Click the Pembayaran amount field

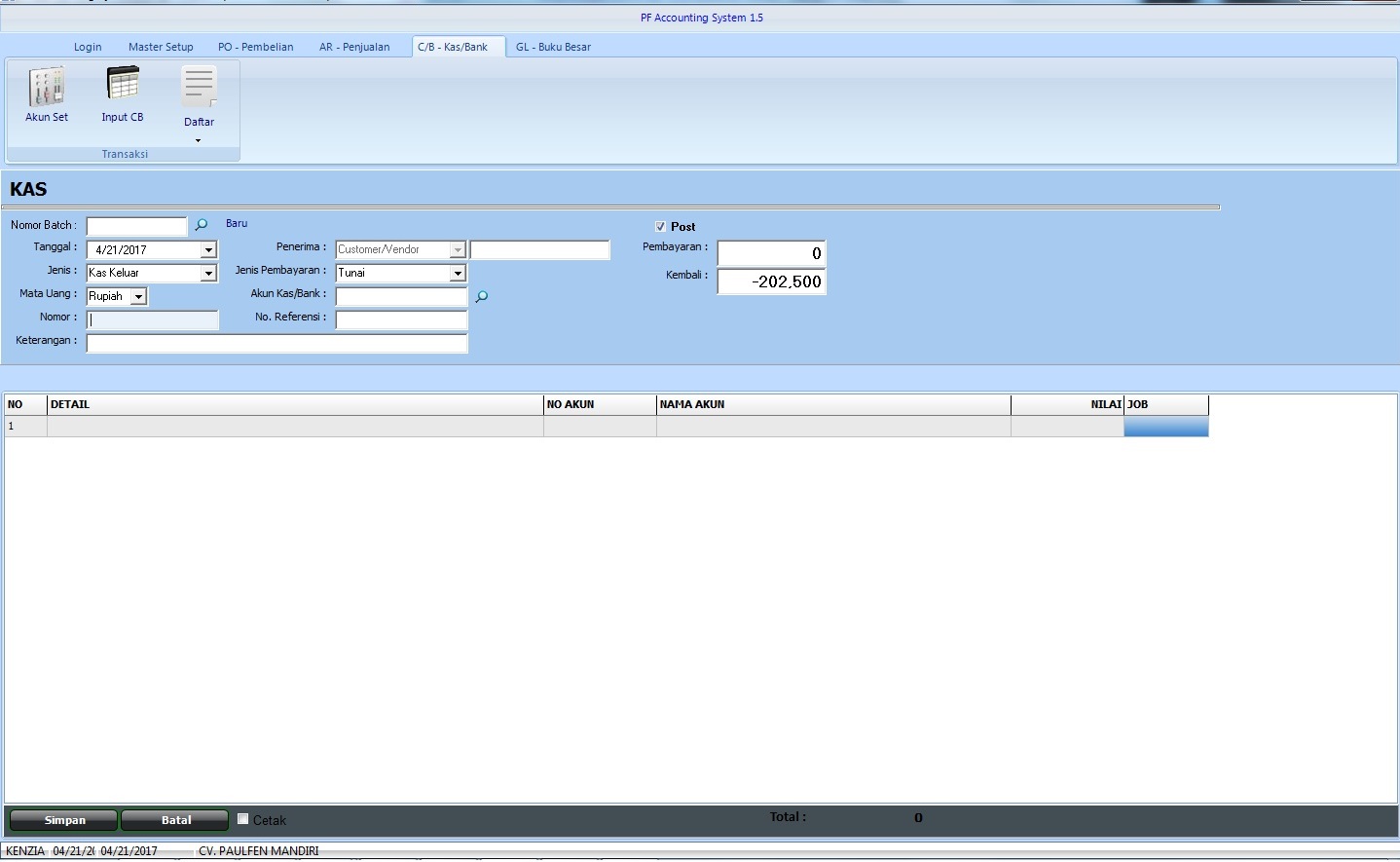771,253
